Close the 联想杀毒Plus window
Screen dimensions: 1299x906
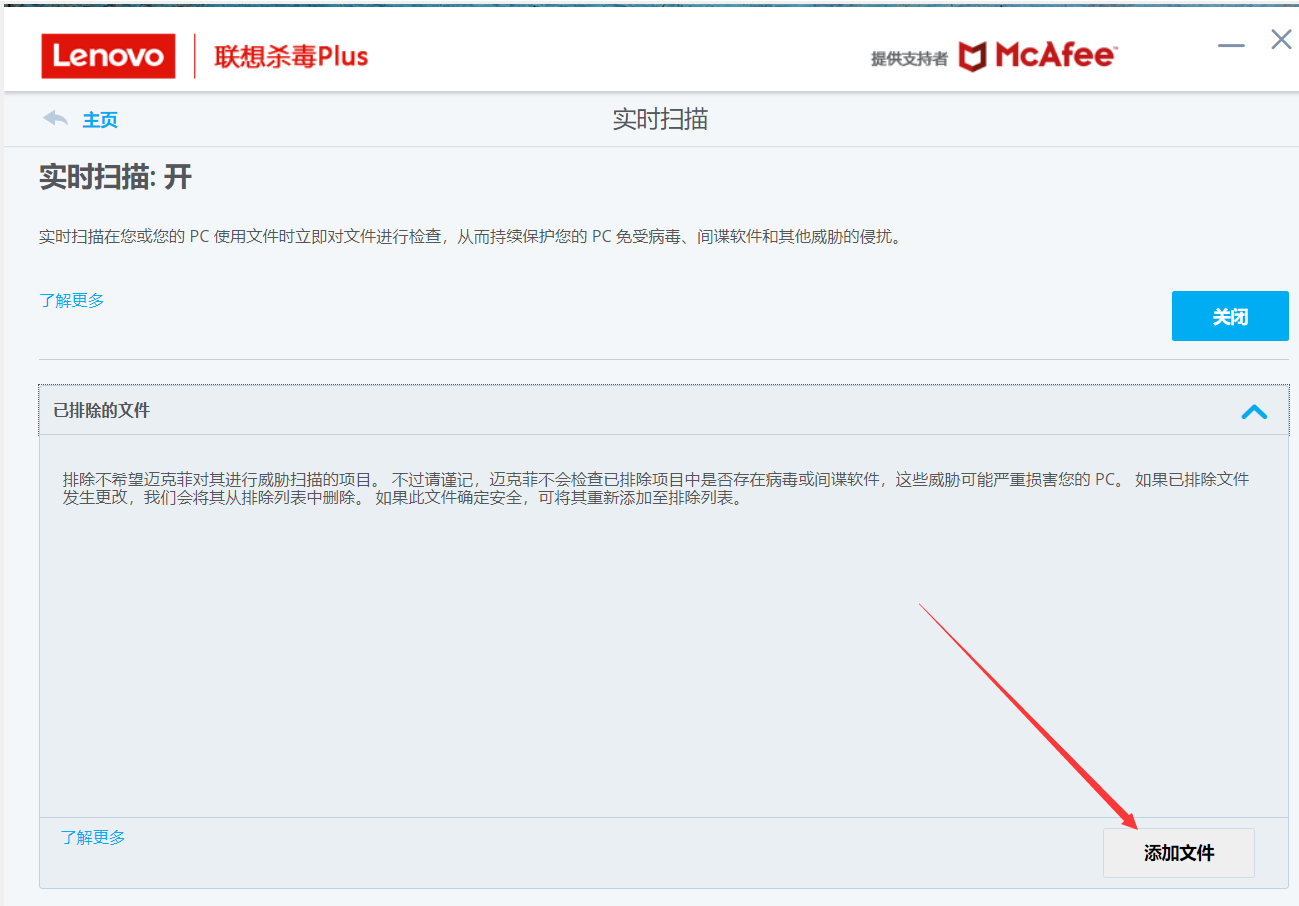click(1281, 40)
